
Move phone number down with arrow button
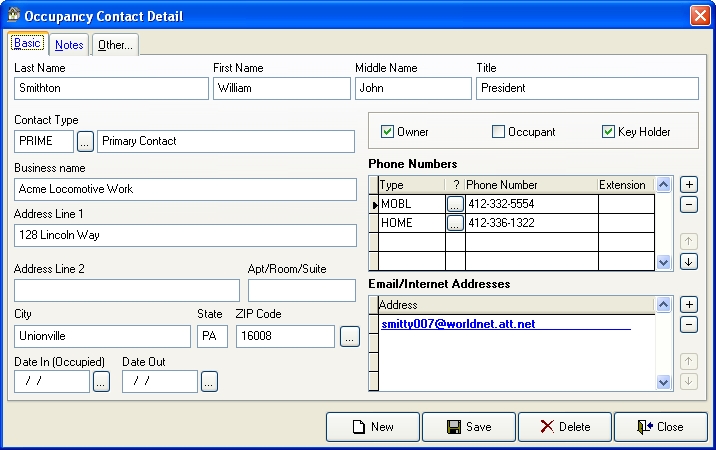[x=688, y=262]
